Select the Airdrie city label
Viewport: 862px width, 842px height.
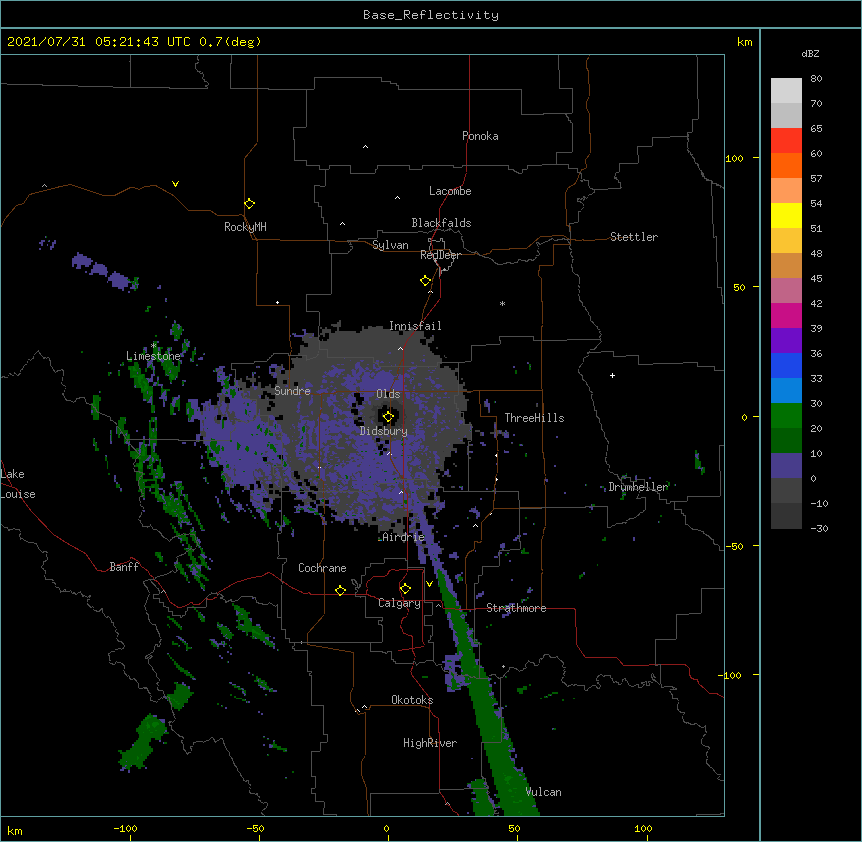point(404,537)
